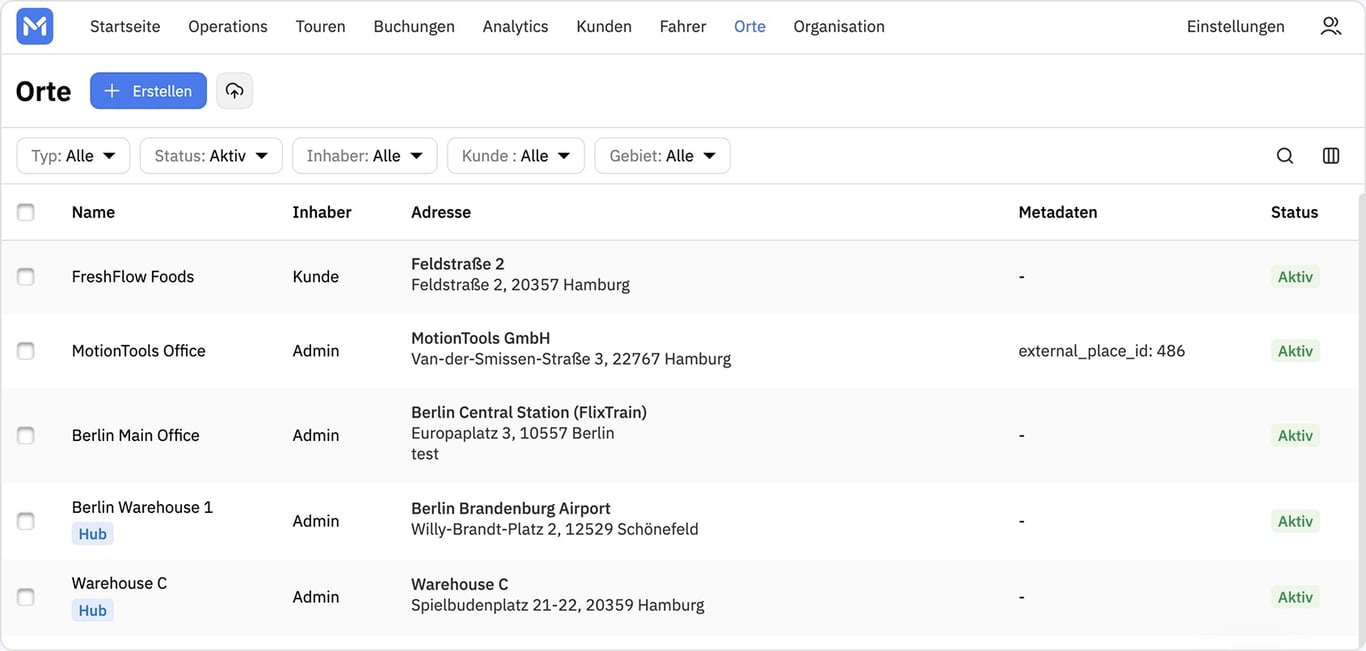Click the Aktiv badge for FreshFlow Foods
Screen dimensions: 1366x651
tap(1296, 277)
